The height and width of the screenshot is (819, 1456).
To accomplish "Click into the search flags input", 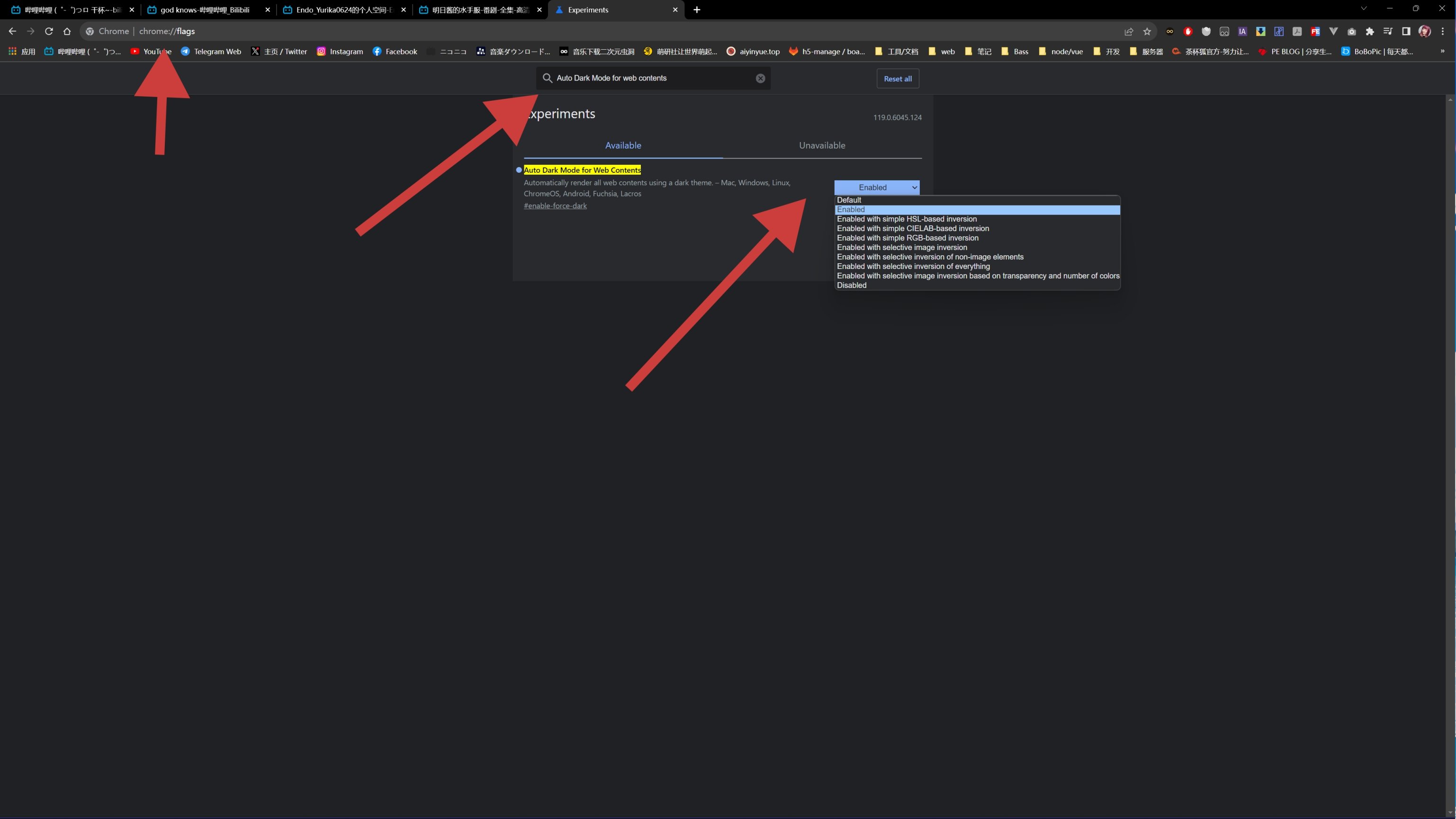I will click(650, 78).
